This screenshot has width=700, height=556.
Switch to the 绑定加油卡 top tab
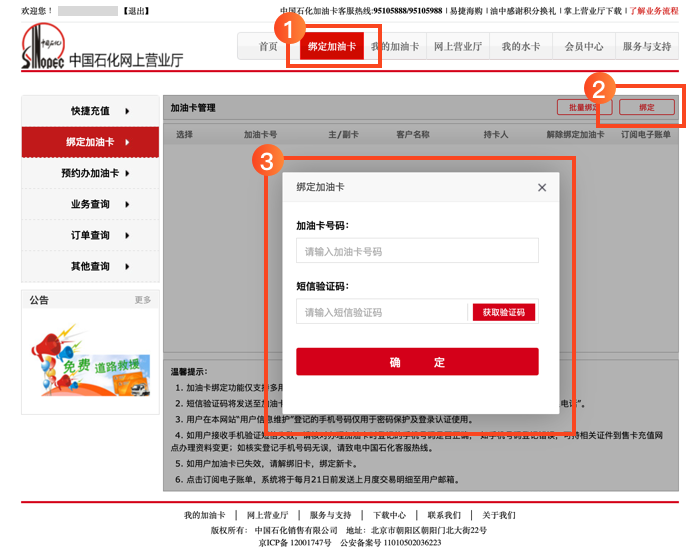tap(332, 47)
